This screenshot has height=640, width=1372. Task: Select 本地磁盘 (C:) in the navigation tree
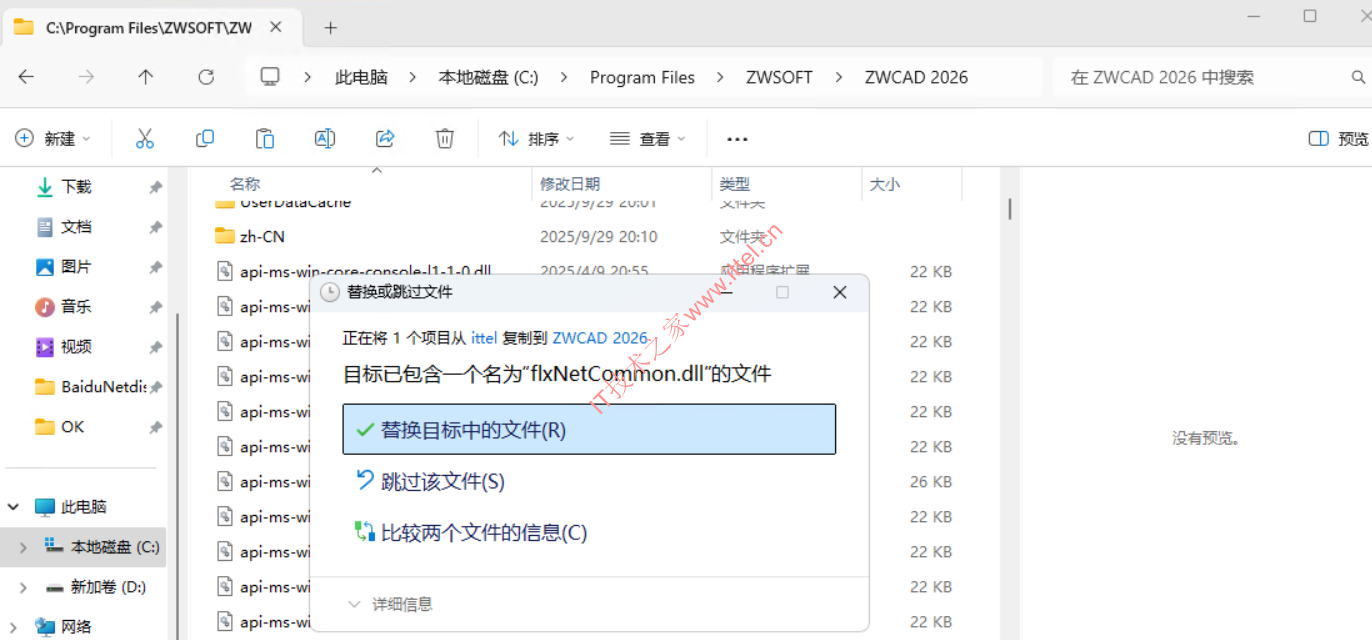tap(115, 547)
